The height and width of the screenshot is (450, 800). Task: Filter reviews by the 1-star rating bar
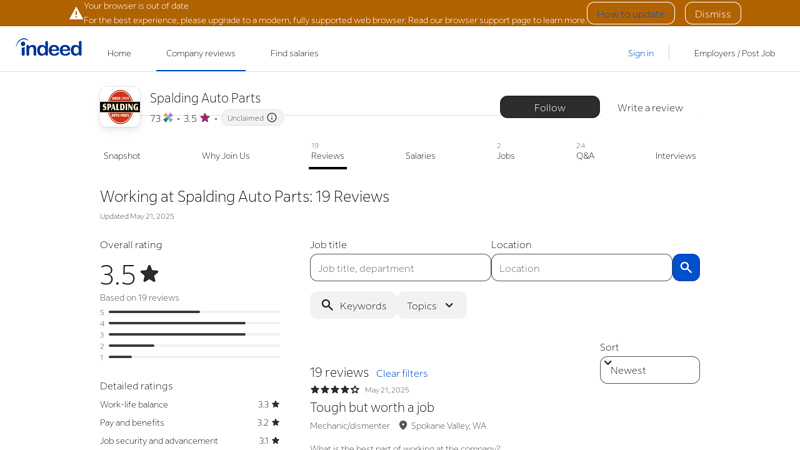(x=190, y=357)
